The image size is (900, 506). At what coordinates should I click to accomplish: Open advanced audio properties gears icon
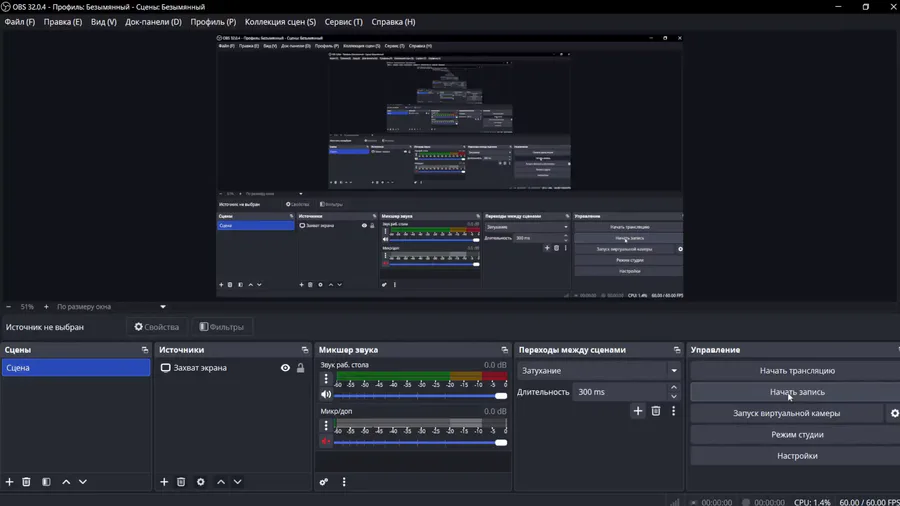click(324, 482)
